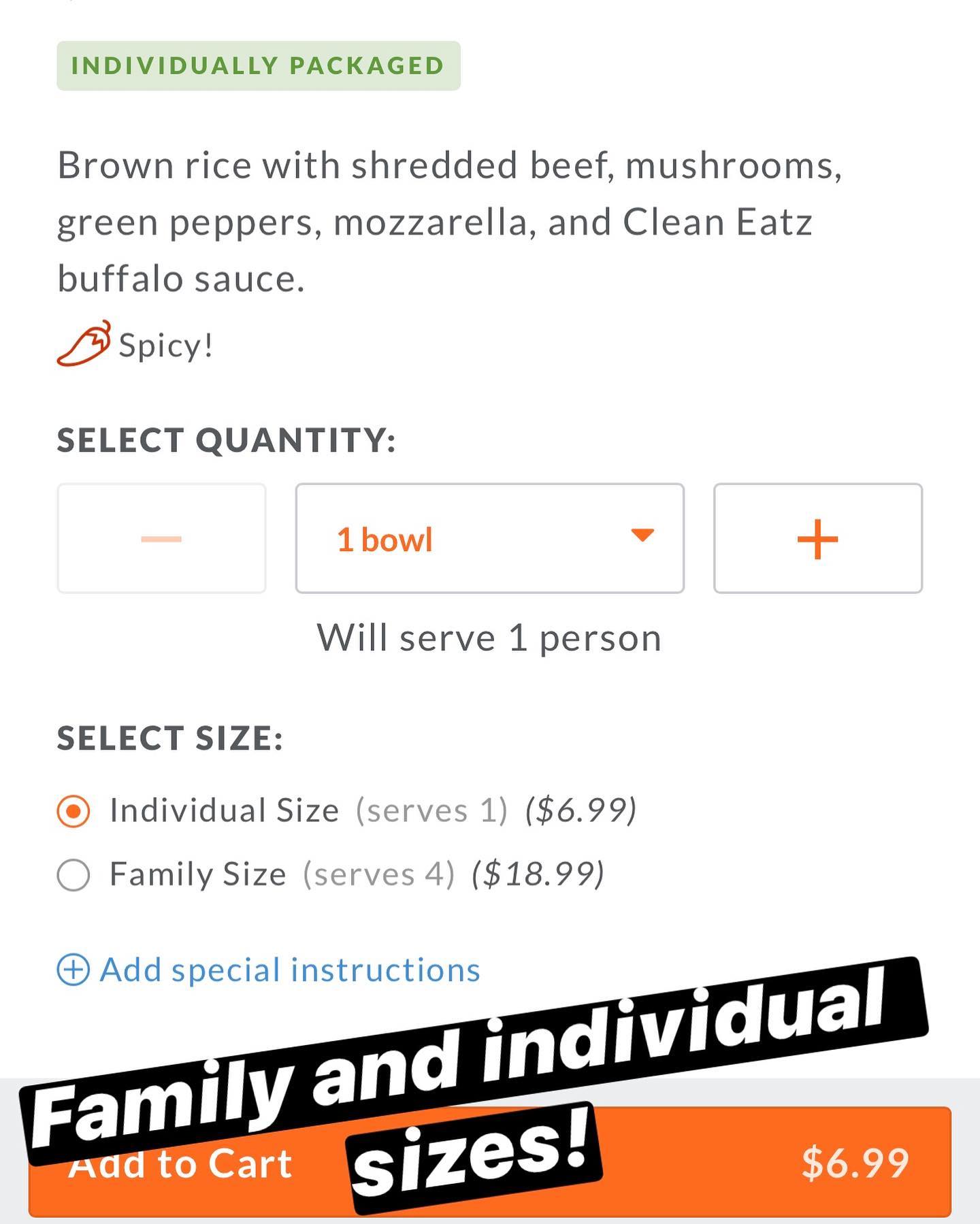Screen dimensions: 980x1224
Task: Click the red chili pepper icon
Action: click(x=83, y=344)
